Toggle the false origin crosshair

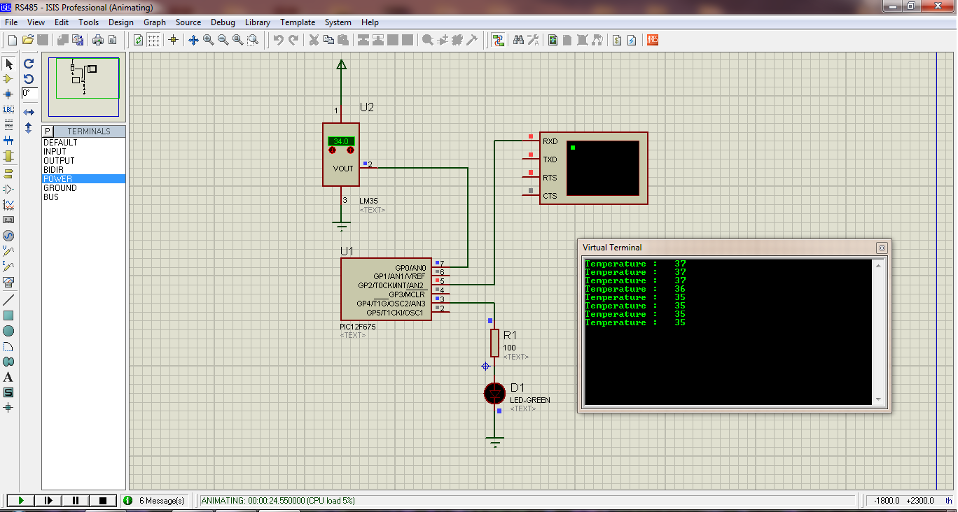point(174,40)
